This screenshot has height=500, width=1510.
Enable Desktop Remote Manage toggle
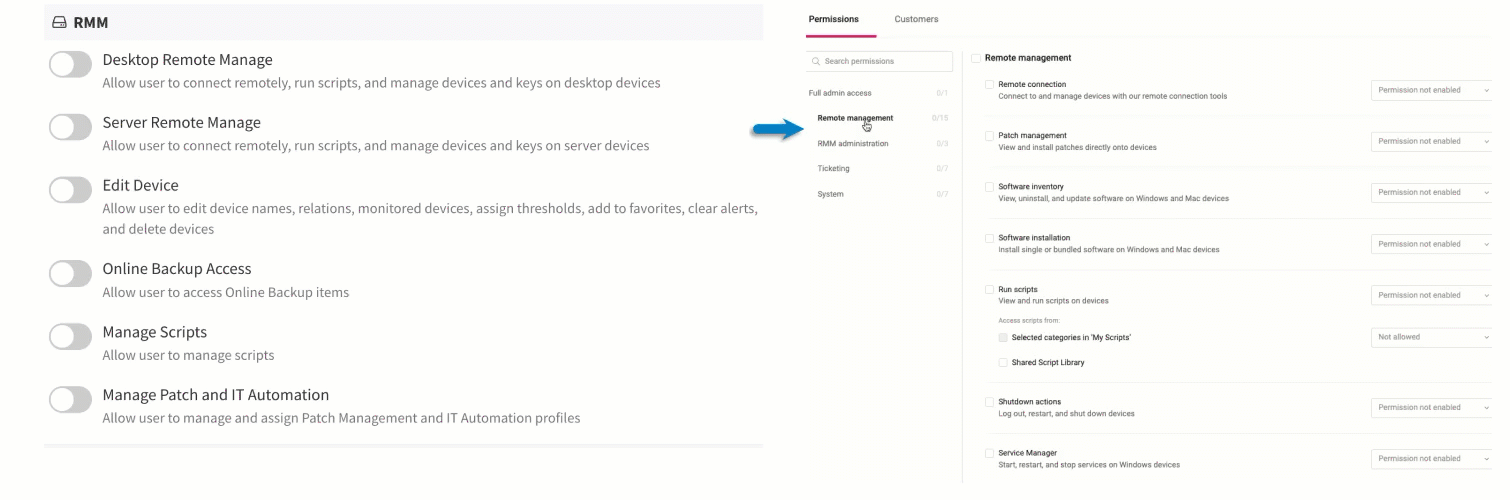(70, 65)
